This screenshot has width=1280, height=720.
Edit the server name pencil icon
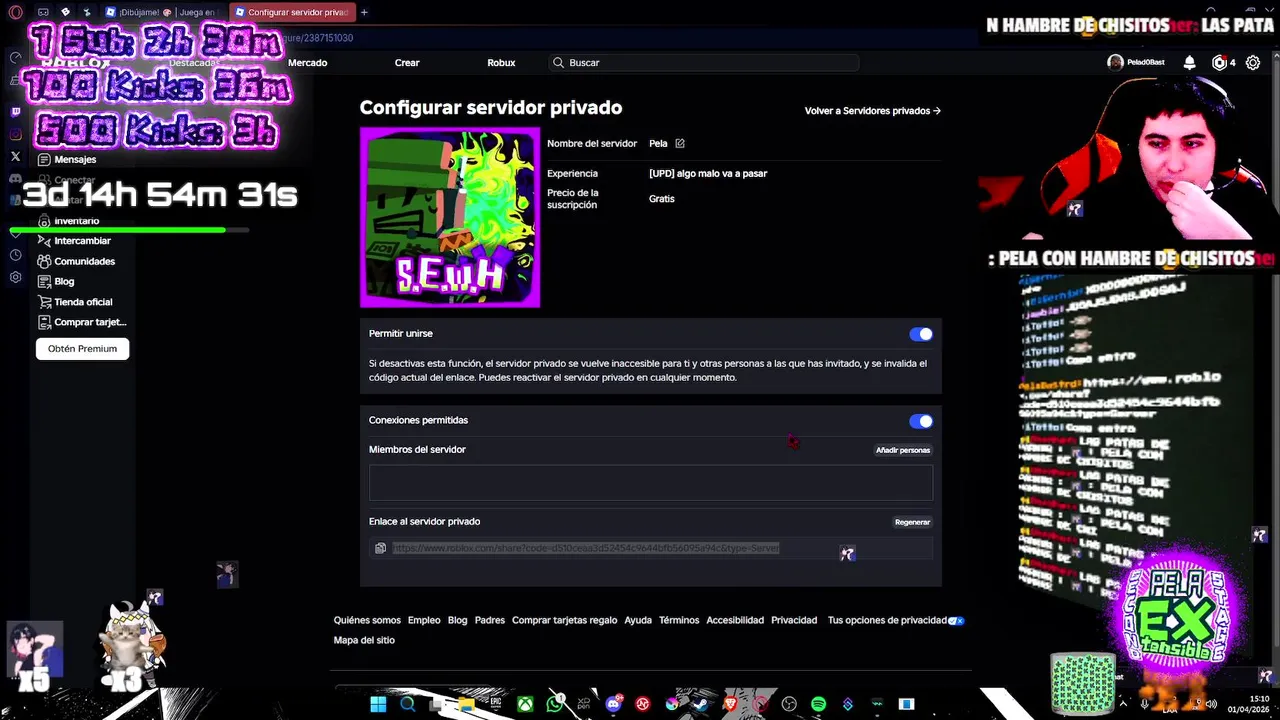coord(680,143)
